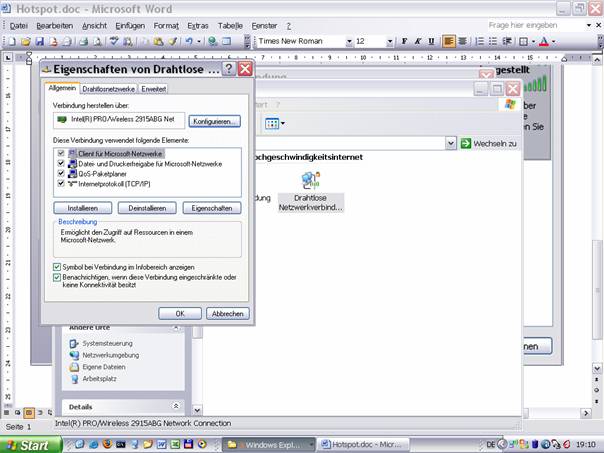Viewport: 604px width, 453px height.
Task: Select the Drahtlose Netzwerkverbindung icon
Action: coord(310,191)
